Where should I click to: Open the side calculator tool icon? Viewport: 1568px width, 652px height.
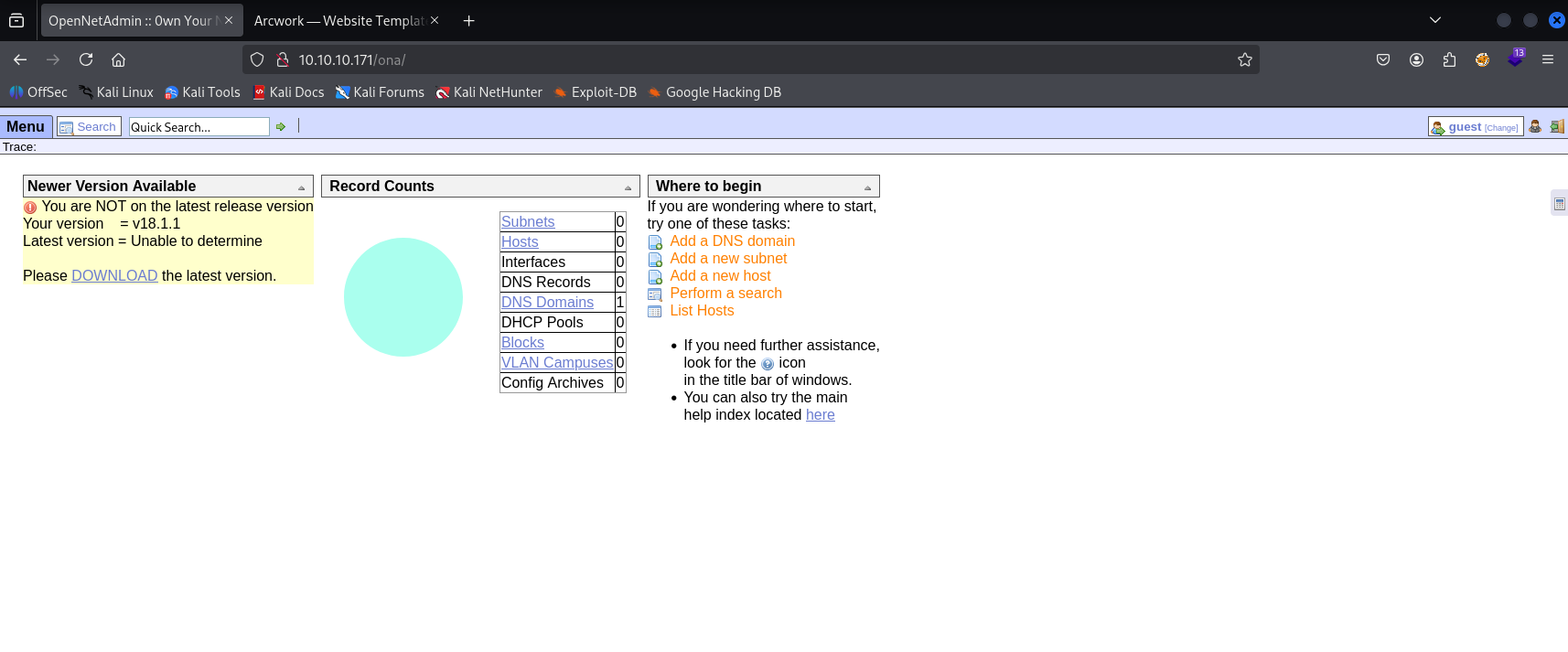point(1560,203)
